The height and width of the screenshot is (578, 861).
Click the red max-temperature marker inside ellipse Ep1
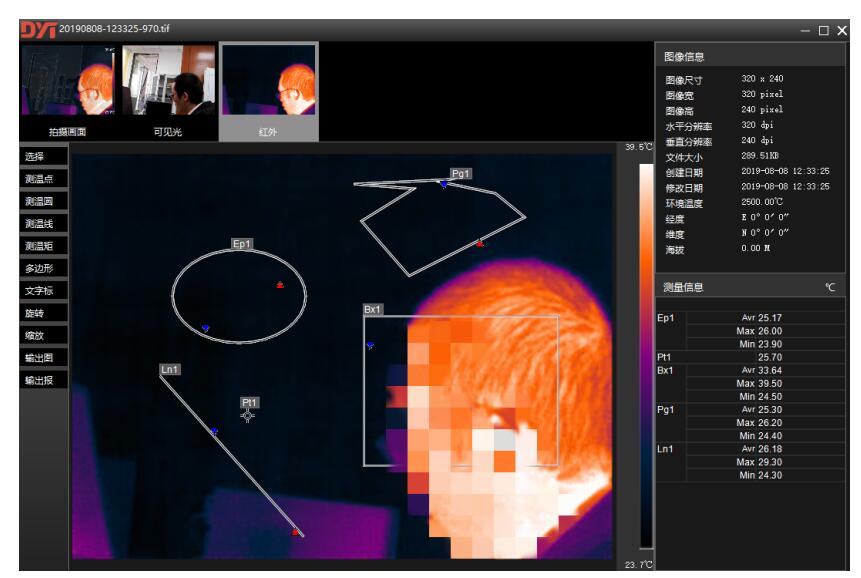coord(280,285)
